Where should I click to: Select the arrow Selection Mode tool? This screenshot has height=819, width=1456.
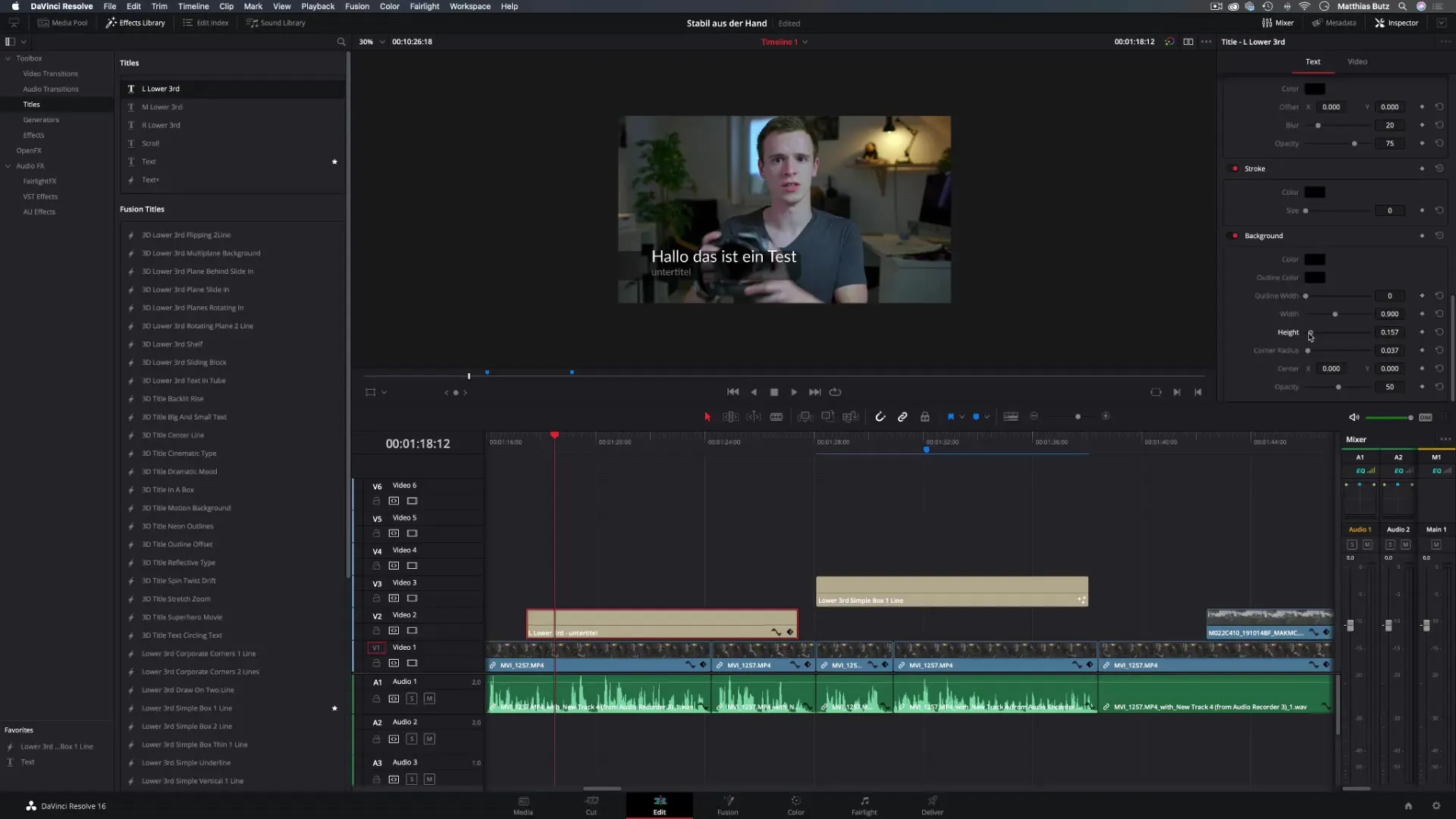(708, 416)
